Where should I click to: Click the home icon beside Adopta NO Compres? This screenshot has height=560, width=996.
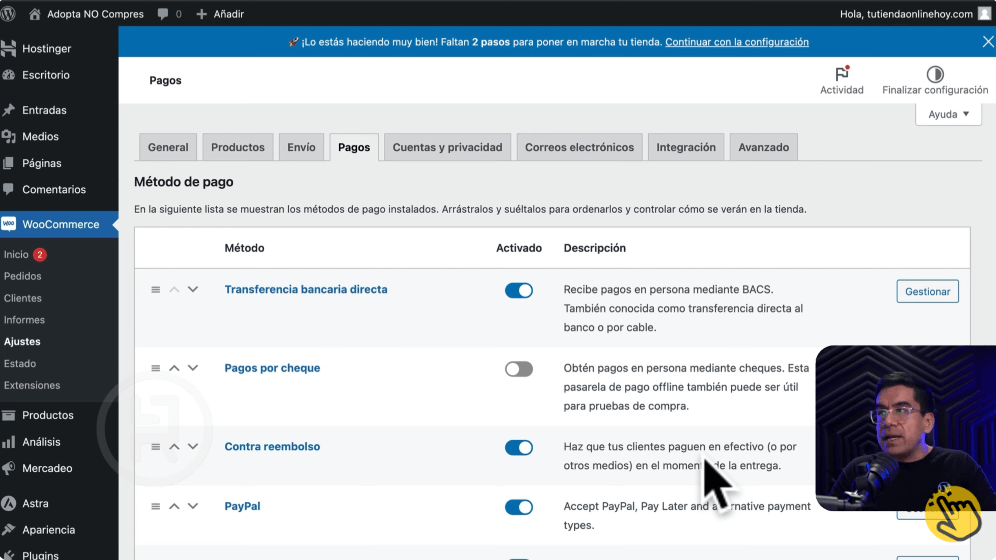[35, 13]
